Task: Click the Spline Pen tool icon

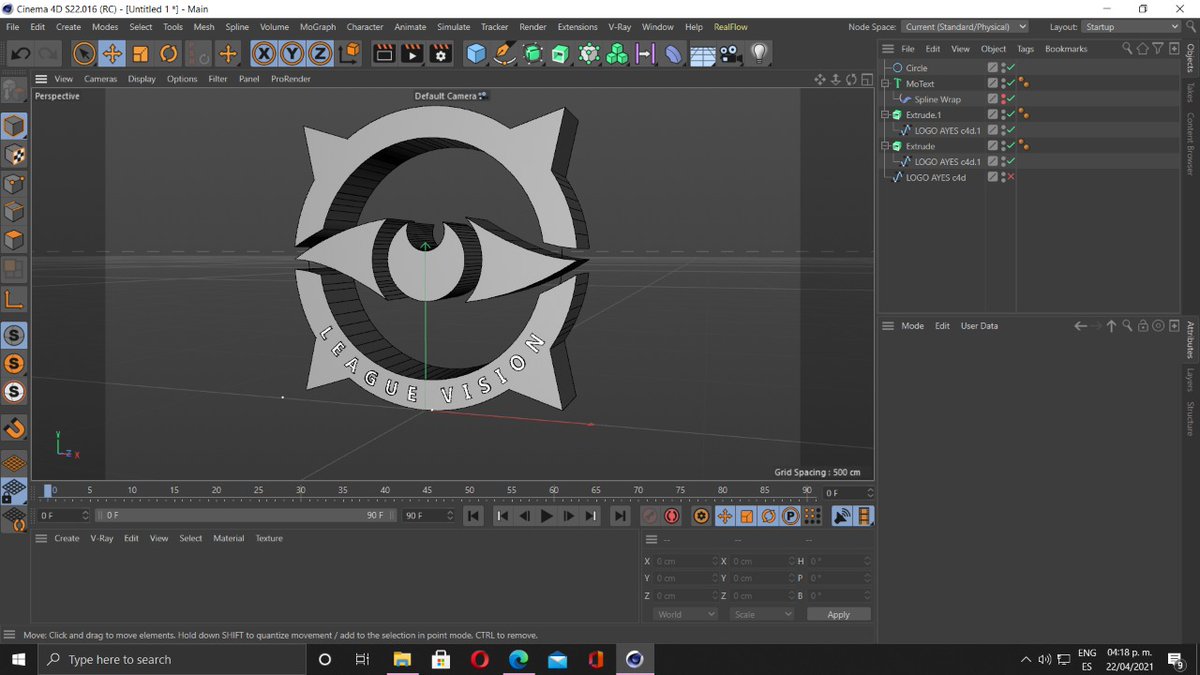Action: click(504, 53)
